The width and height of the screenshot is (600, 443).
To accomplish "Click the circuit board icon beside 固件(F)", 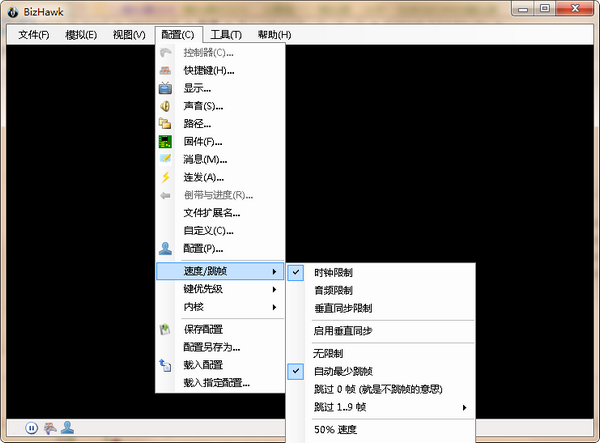I will [165, 142].
